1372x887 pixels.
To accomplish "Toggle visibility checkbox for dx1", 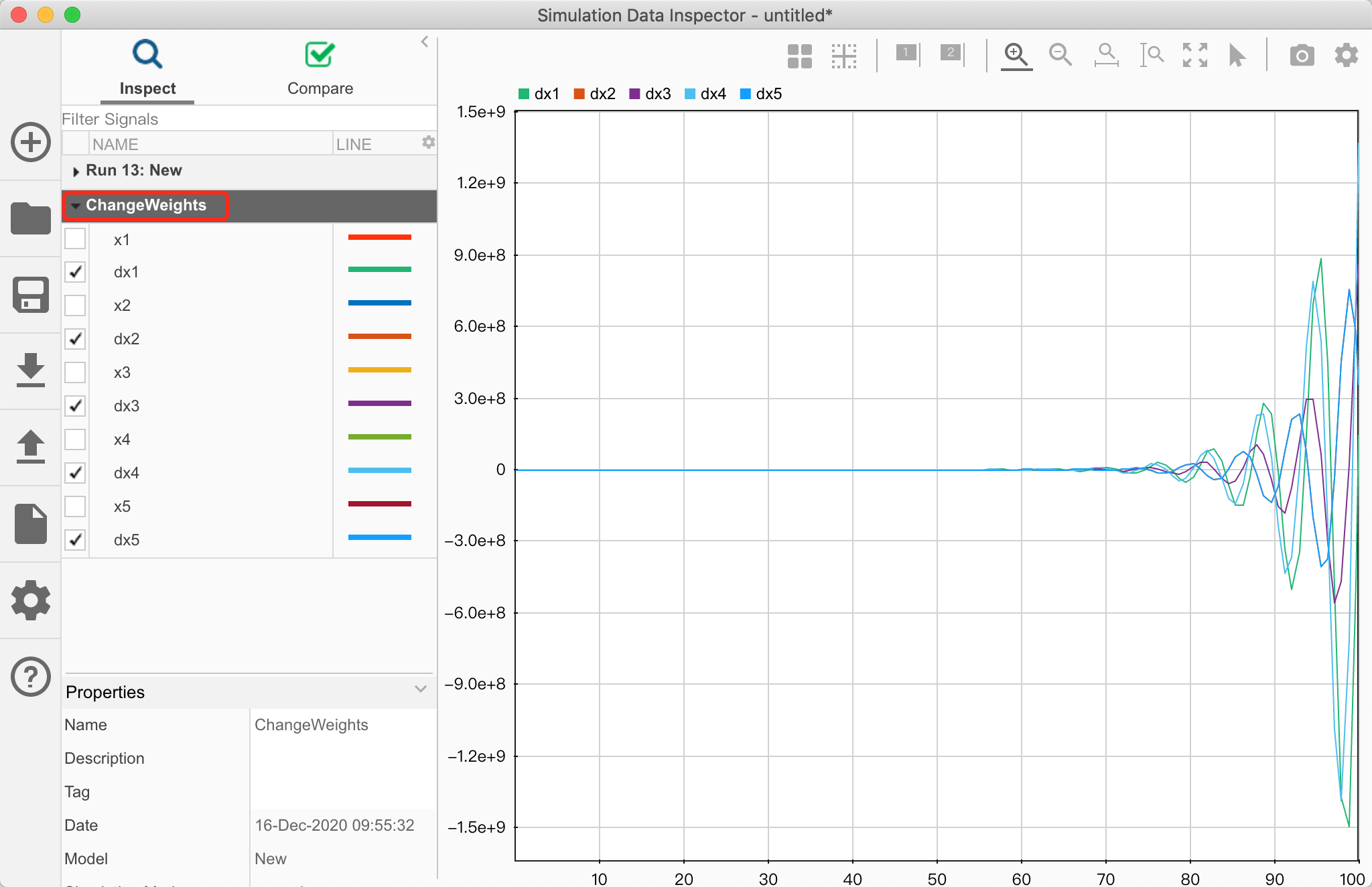I will click(x=75, y=271).
